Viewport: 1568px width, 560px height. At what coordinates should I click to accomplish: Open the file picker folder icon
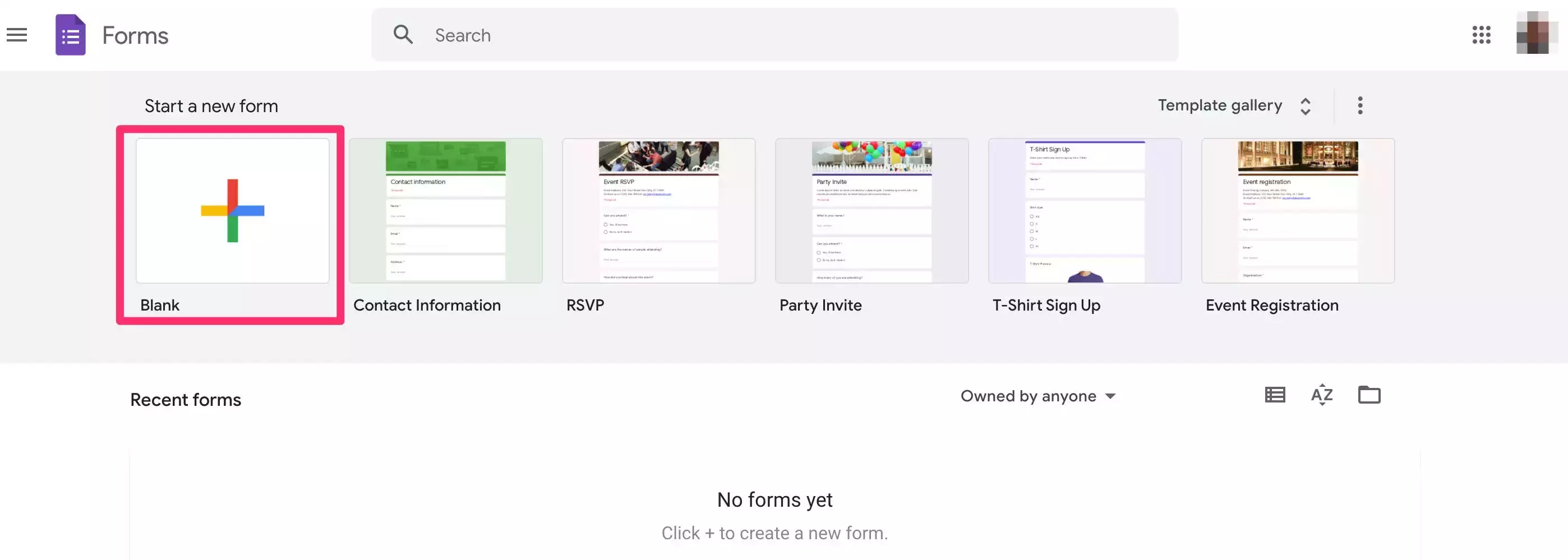[1369, 395]
